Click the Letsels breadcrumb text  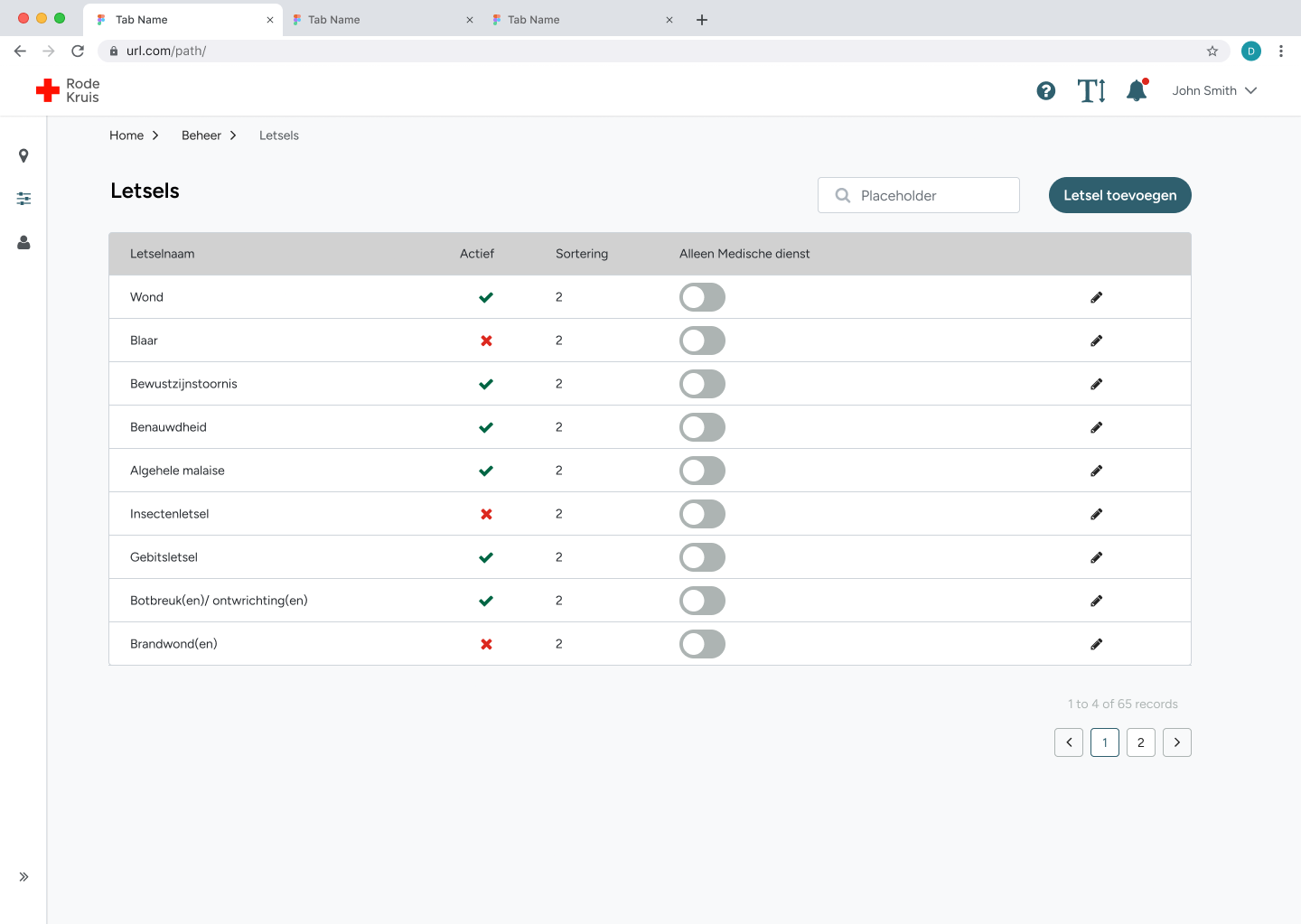[279, 135]
